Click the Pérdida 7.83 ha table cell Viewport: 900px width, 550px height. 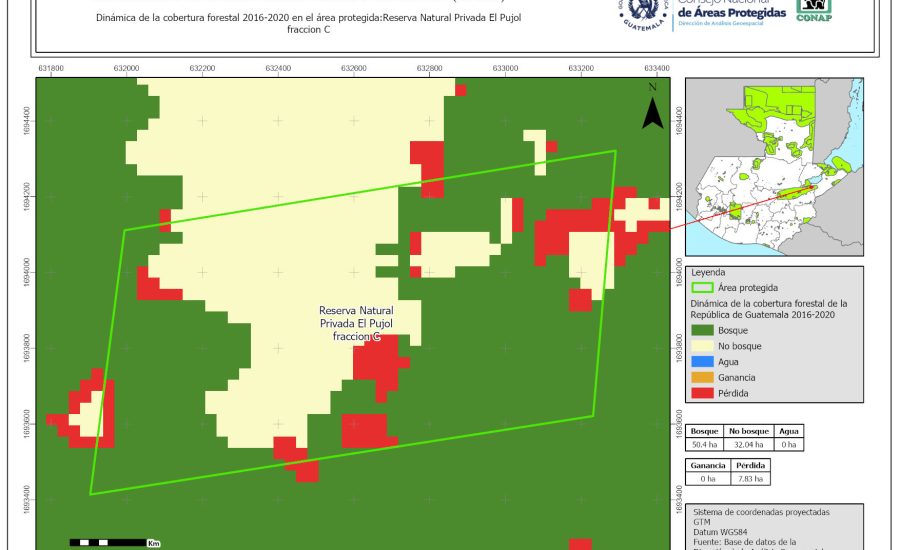click(749, 480)
